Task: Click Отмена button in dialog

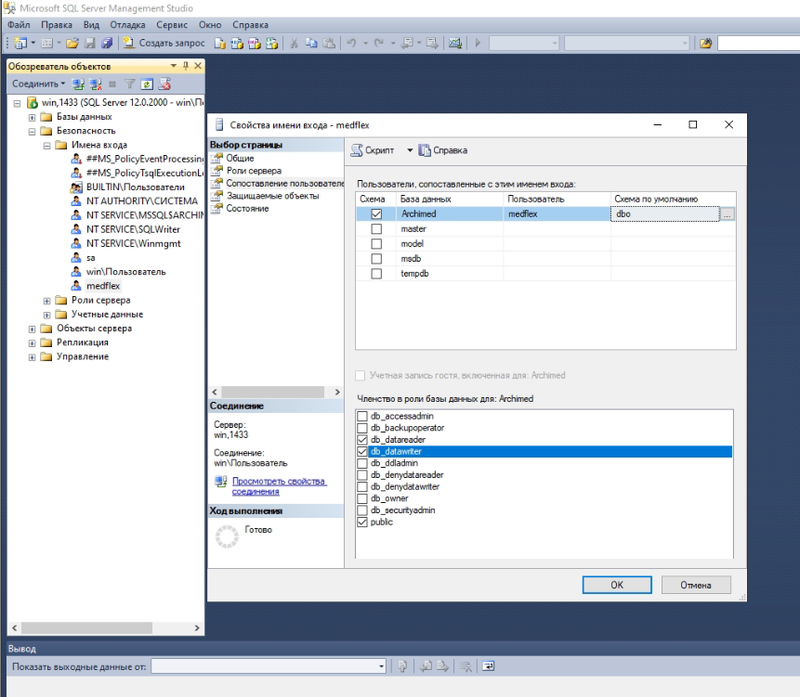Action: (696, 585)
